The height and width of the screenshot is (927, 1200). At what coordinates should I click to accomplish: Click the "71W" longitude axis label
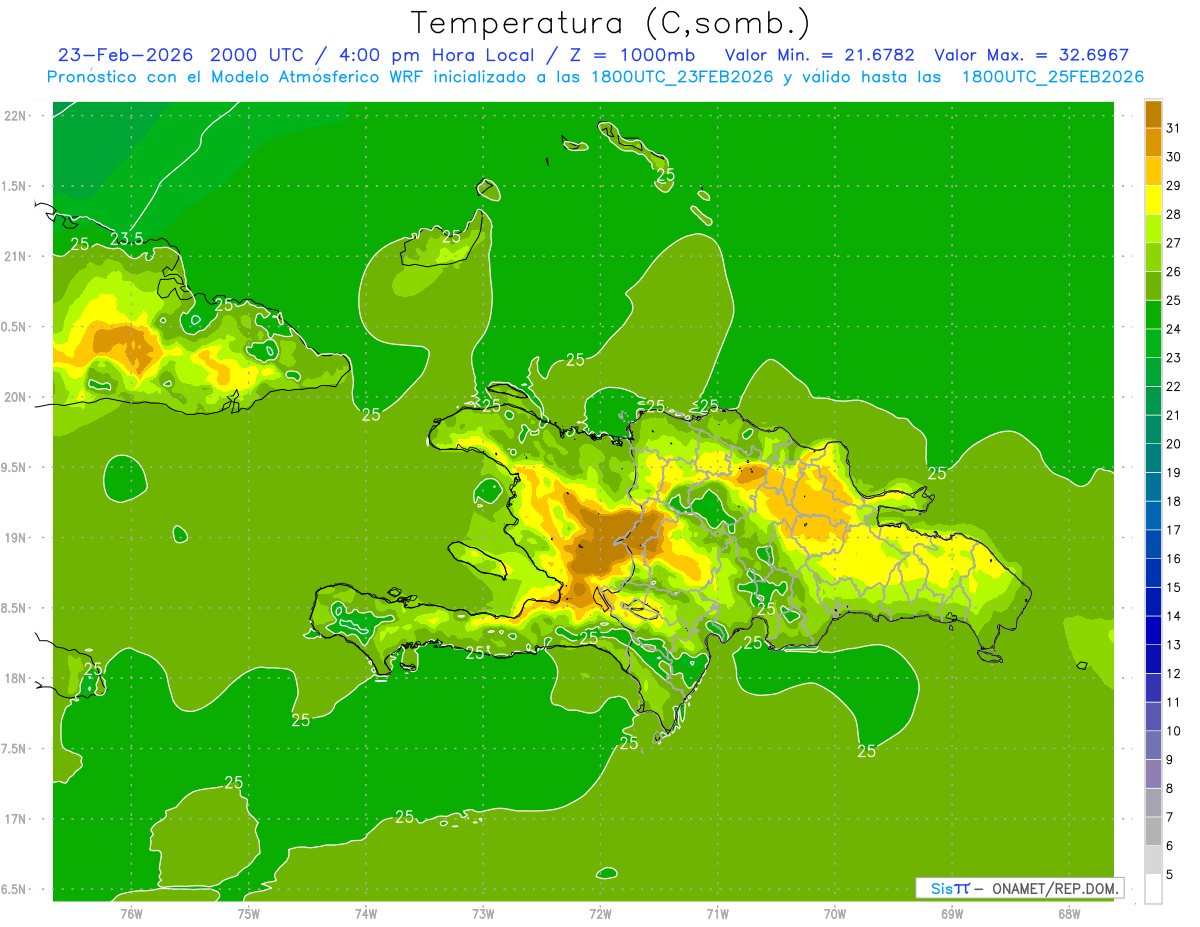[x=717, y=913]
